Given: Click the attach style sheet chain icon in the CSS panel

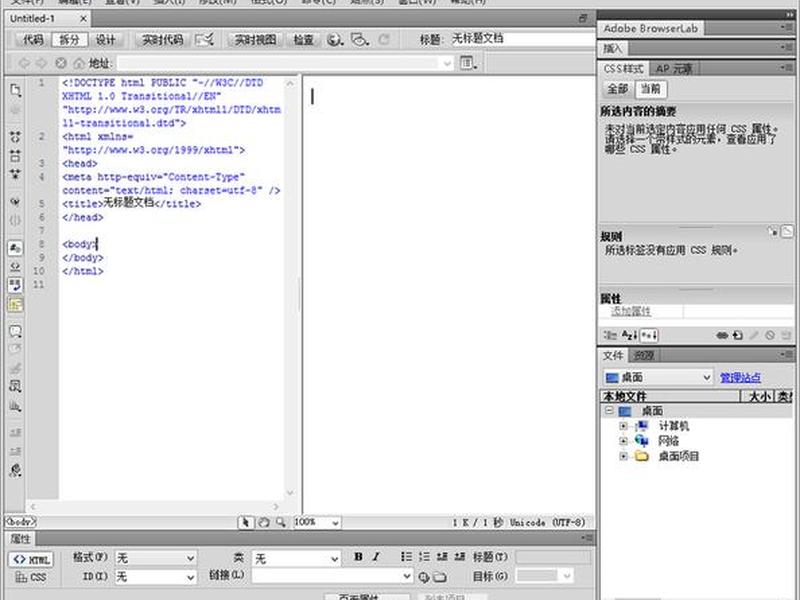Looking at the screenshot, I should pyautogui.click(x=722, y=335).
